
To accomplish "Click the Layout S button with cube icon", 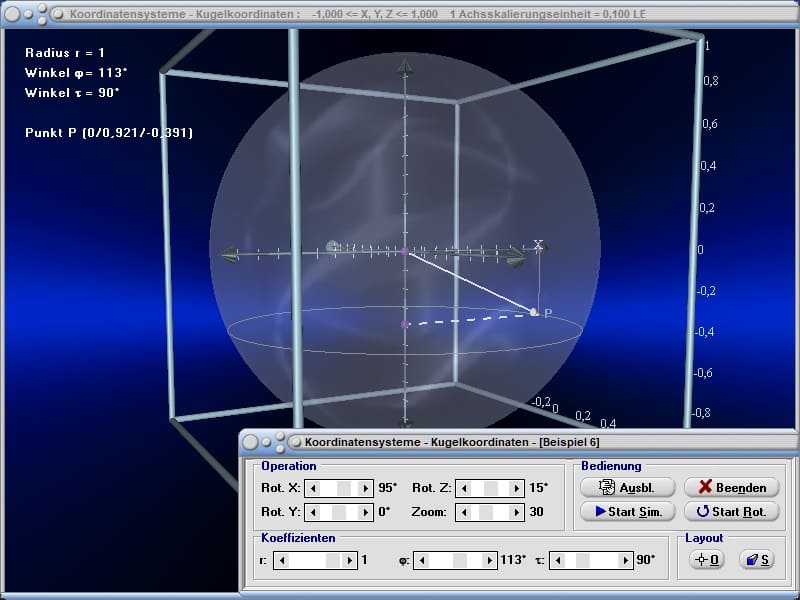I will point(757,560).
